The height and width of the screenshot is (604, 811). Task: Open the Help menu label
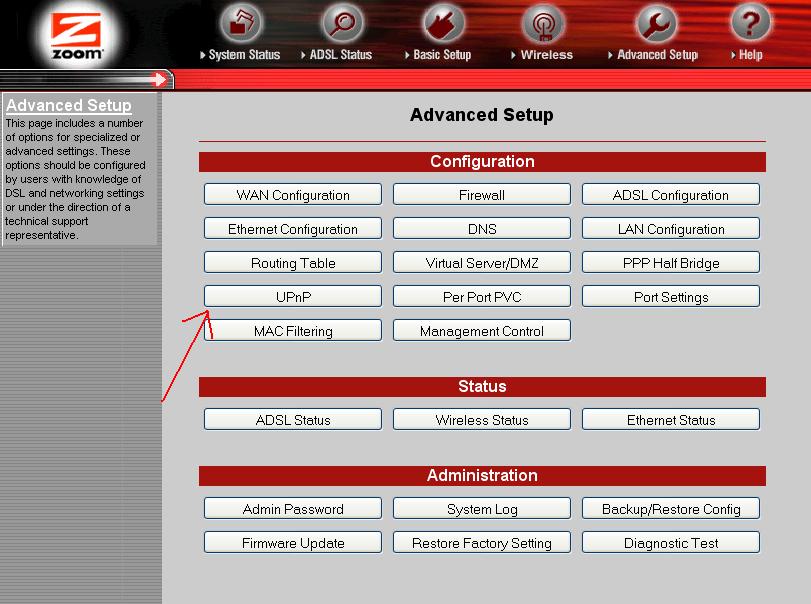tap(750, 55)
